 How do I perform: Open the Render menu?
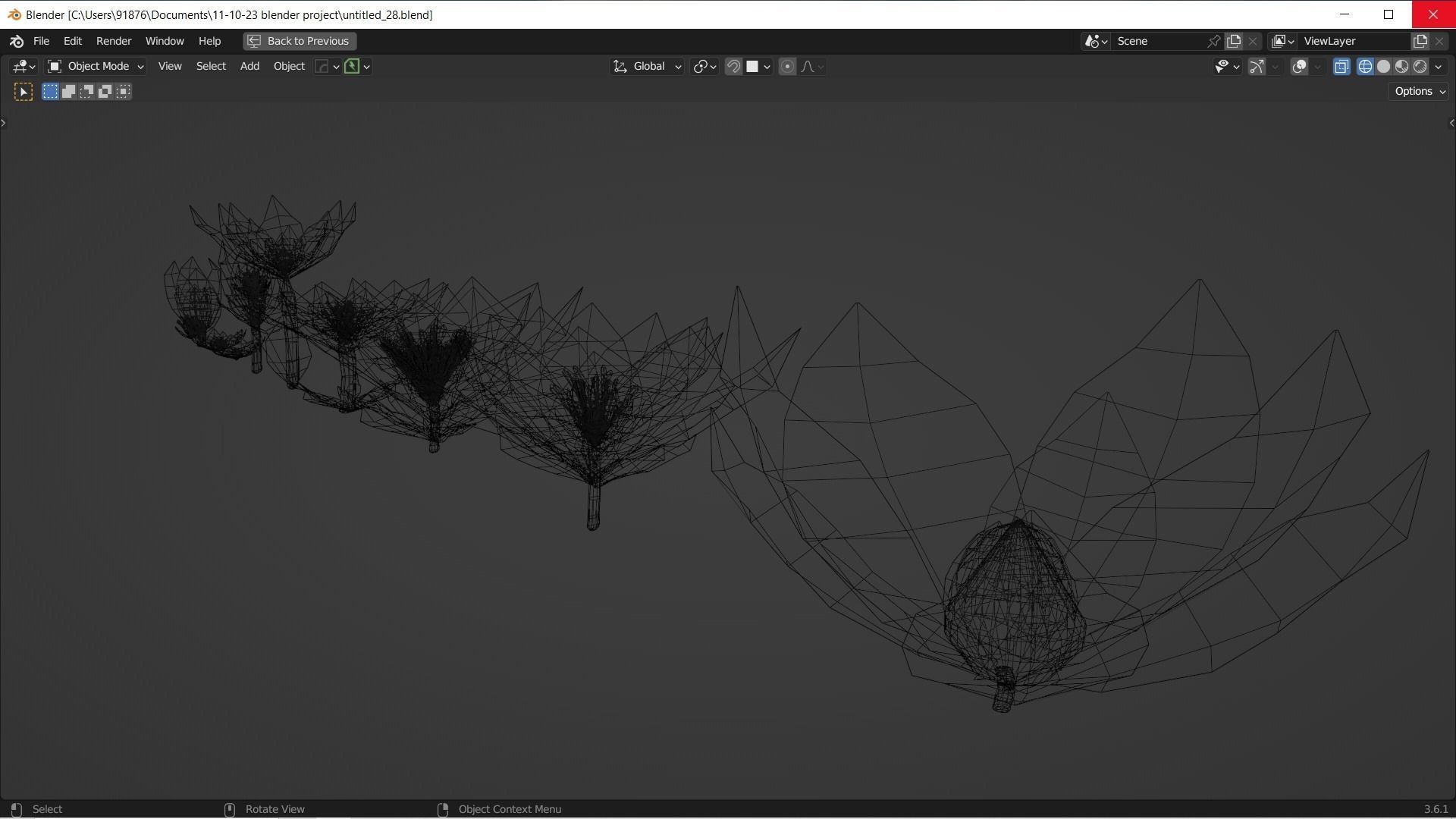point(114,41)
